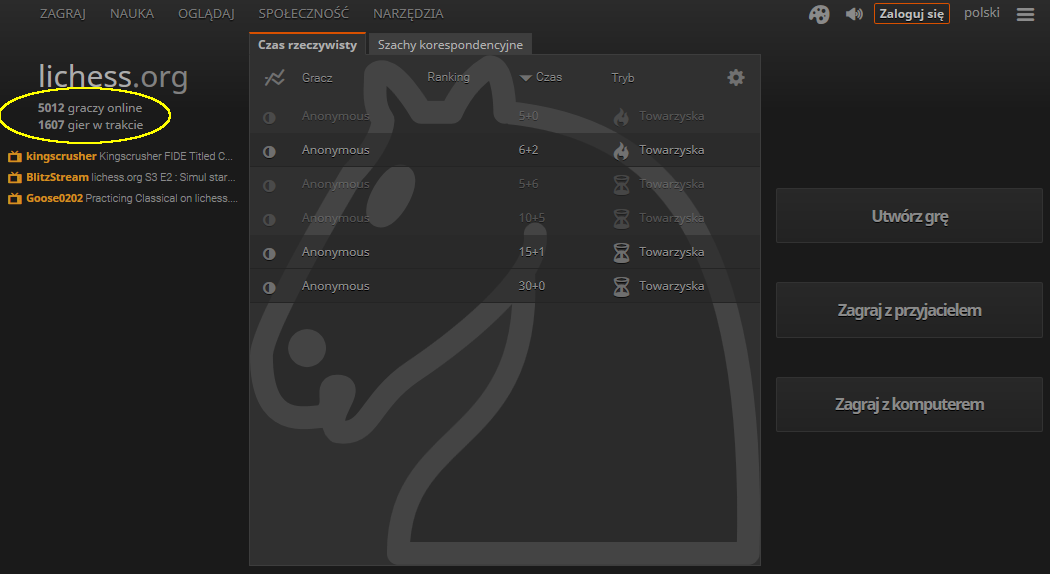Open the NARZĘDZIA menu
Screen dimensions: 1050x574
pos(408,13)
